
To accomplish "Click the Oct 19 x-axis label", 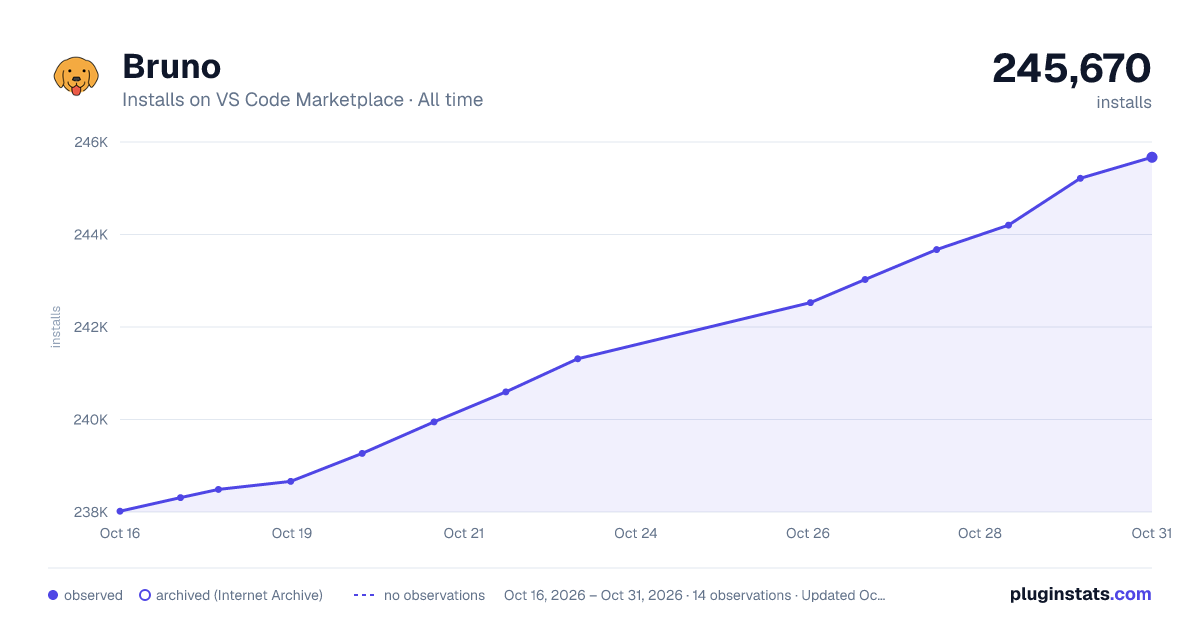I will coord(292,533).
